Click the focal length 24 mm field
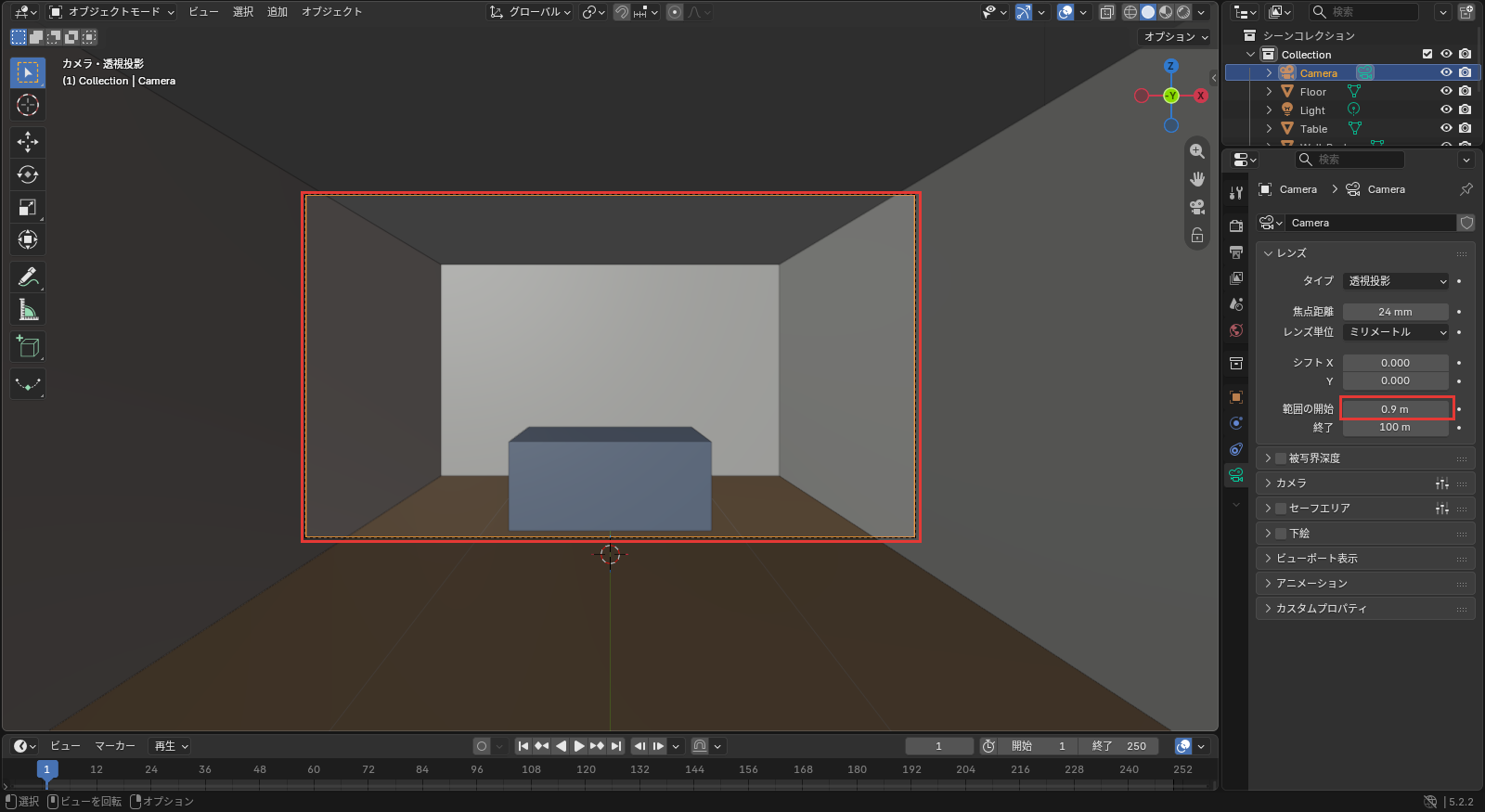Viewport: 1485px width, 812px height. tap(1396, 312)
